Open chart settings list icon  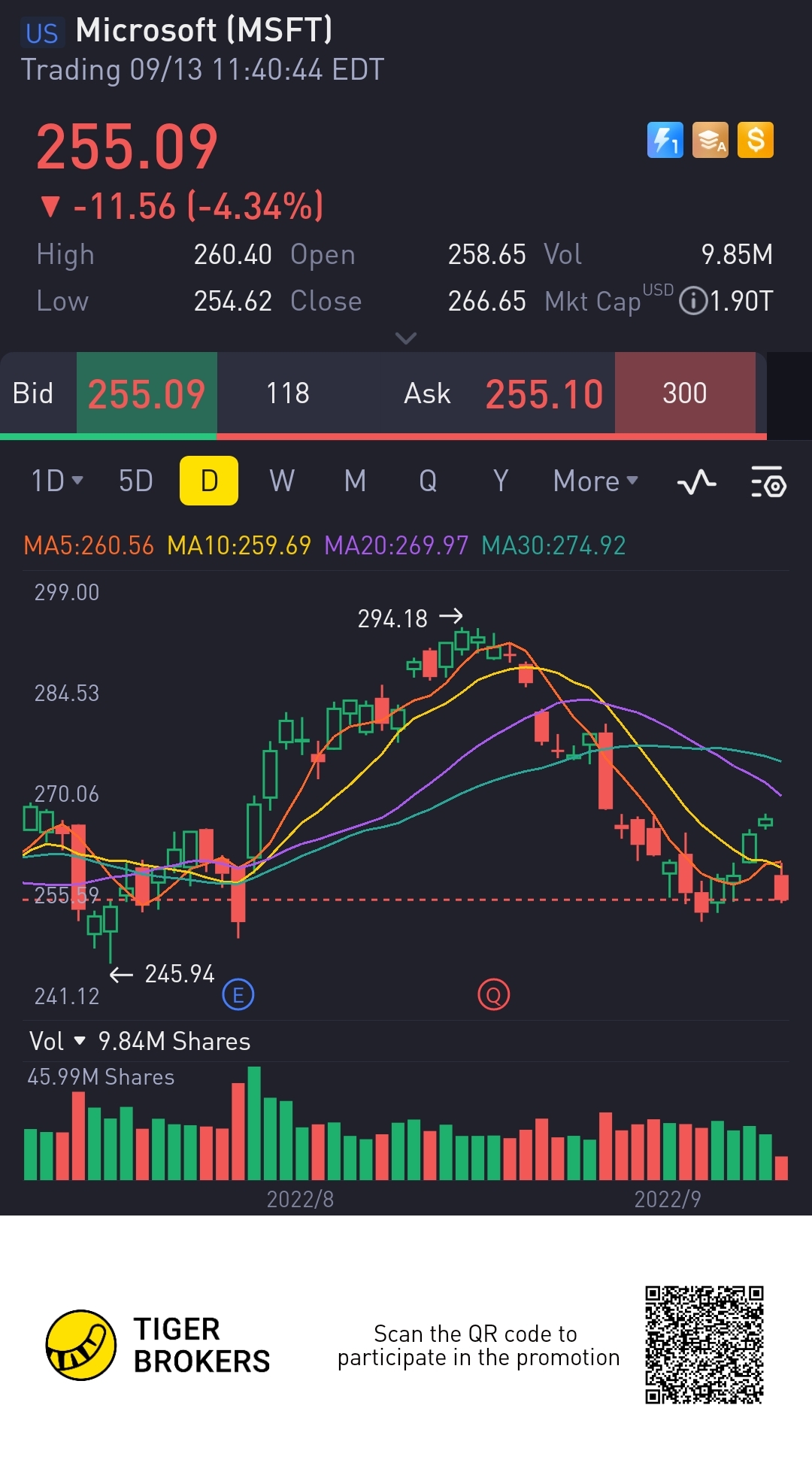[768, 481]
